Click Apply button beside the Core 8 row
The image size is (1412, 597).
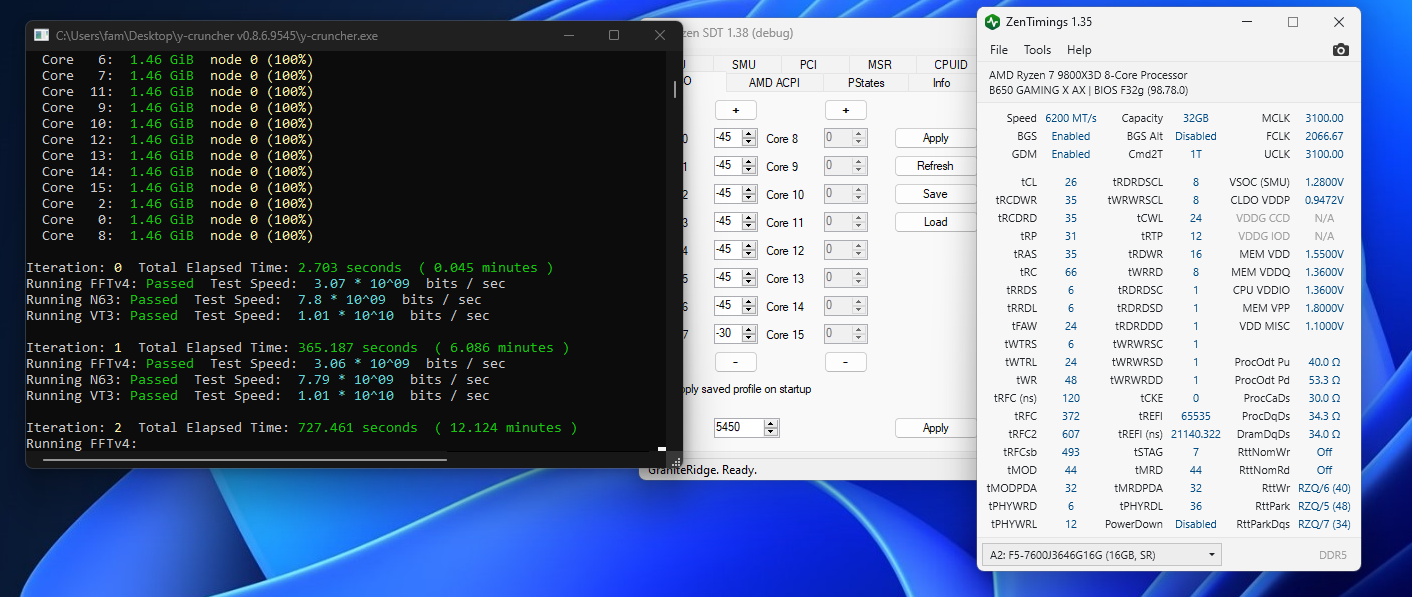(x=935, y=138)
